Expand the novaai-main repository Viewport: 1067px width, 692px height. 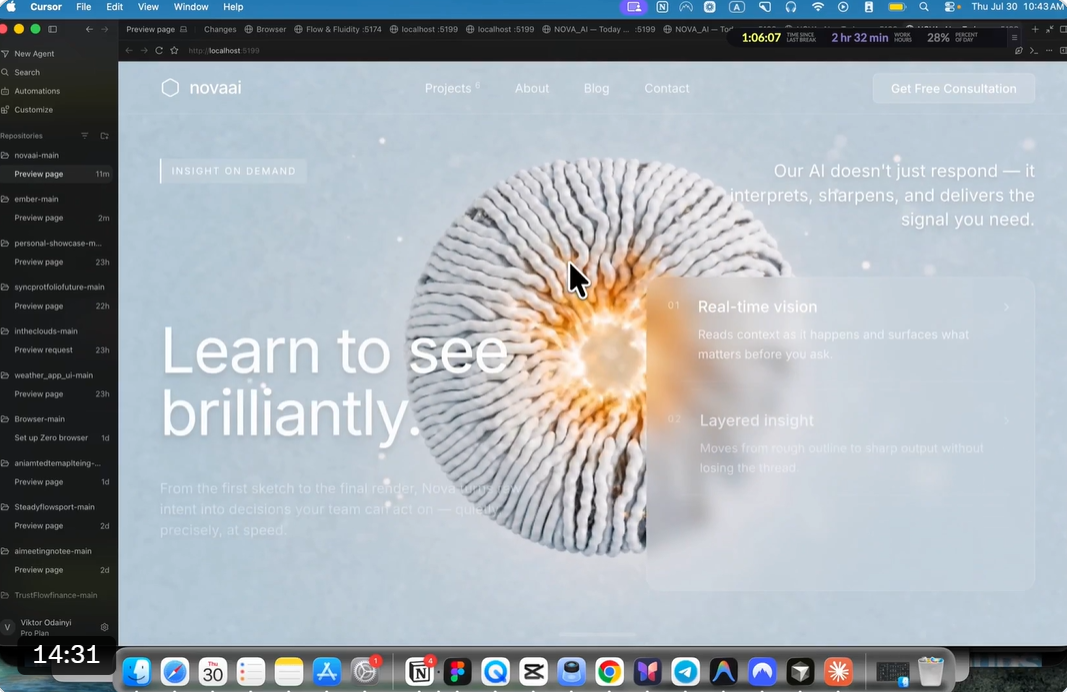point(36,155)
